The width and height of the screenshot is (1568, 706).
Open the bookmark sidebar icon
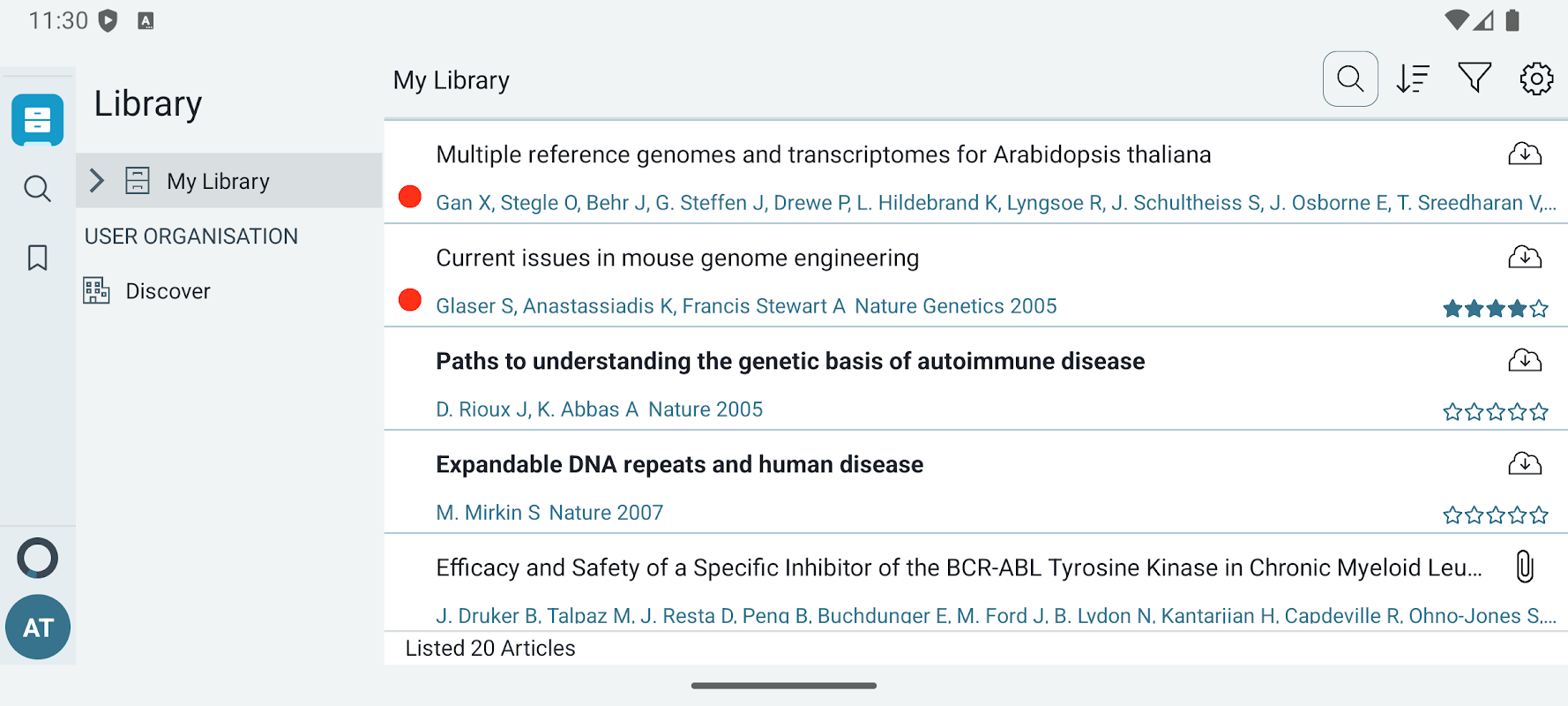[x=37, y=258]
